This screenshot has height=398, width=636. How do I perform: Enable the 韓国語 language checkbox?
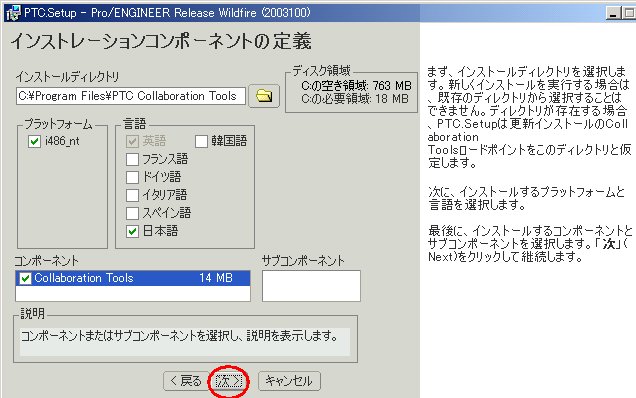click(x=201, y=142)
